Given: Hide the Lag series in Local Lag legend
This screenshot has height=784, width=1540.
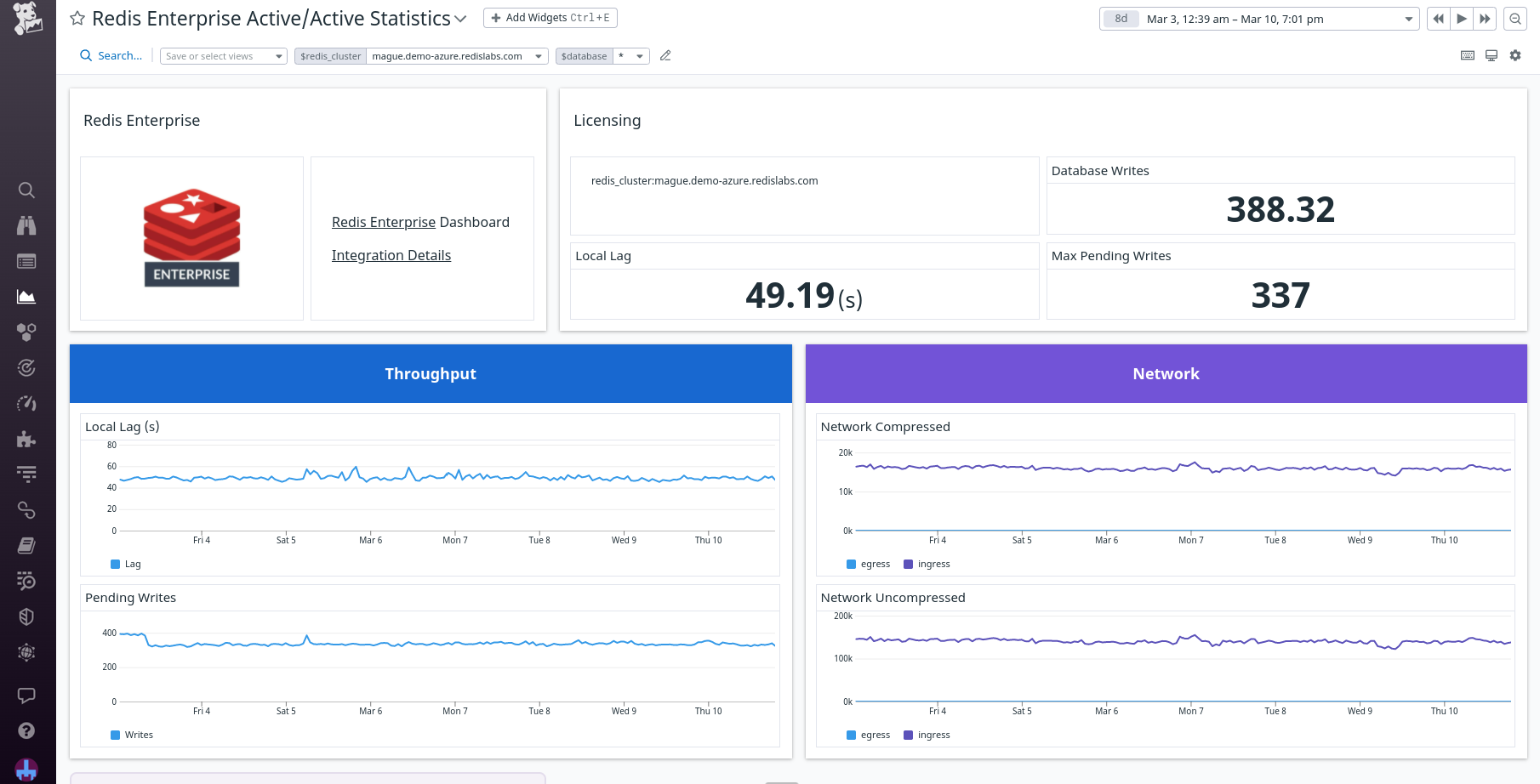Looking at the screenshot, I should pyautogui.click(x=125, y=564).
